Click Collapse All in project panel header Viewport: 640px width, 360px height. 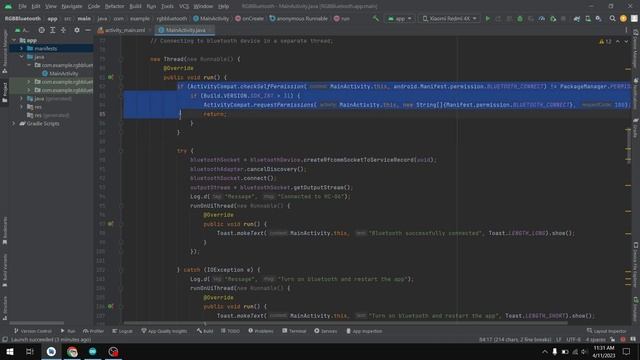click(63, 30)
